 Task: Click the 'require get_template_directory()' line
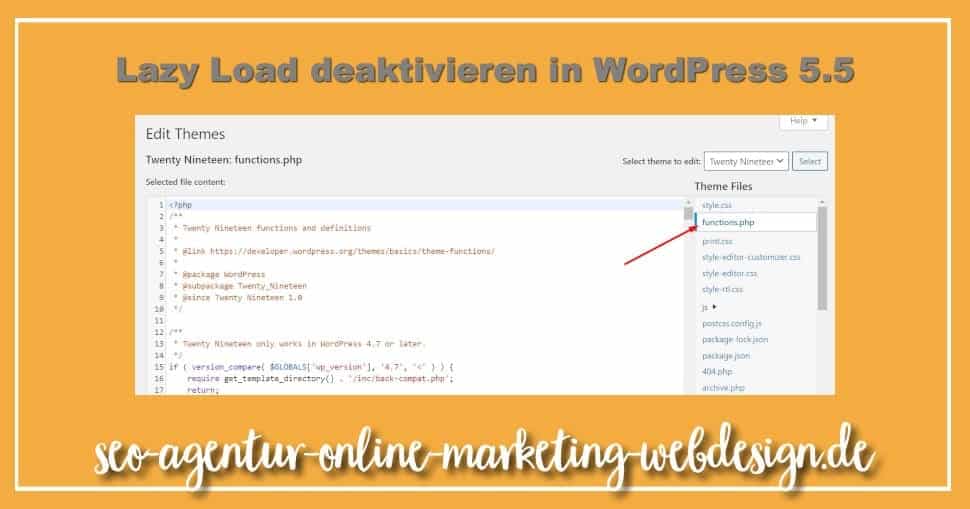point(320,379)
